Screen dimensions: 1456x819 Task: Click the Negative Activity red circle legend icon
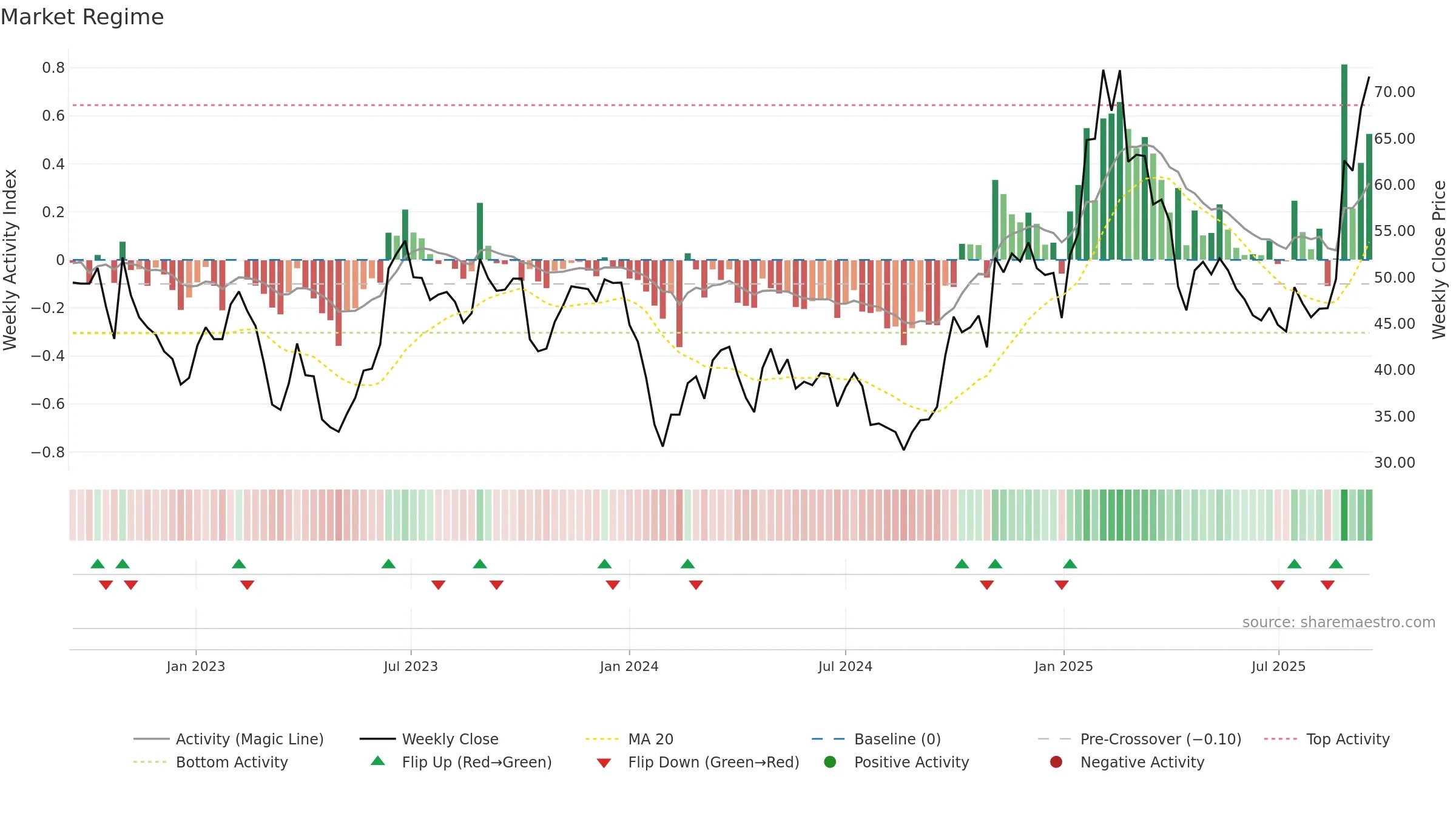pyautogui.click(x=1056, y=762)
